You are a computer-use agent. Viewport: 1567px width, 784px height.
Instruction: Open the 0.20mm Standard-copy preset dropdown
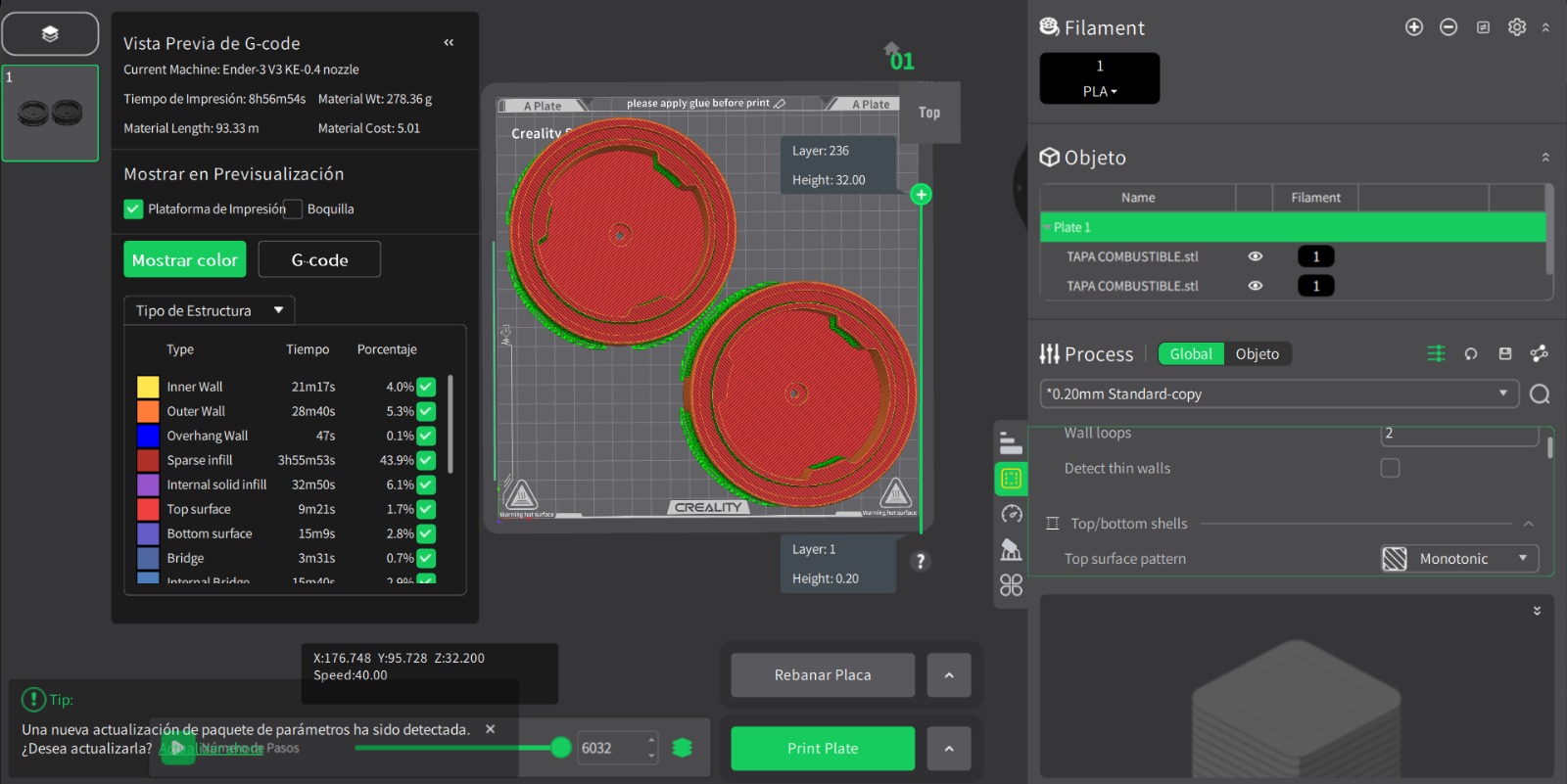pos(1278,393)
